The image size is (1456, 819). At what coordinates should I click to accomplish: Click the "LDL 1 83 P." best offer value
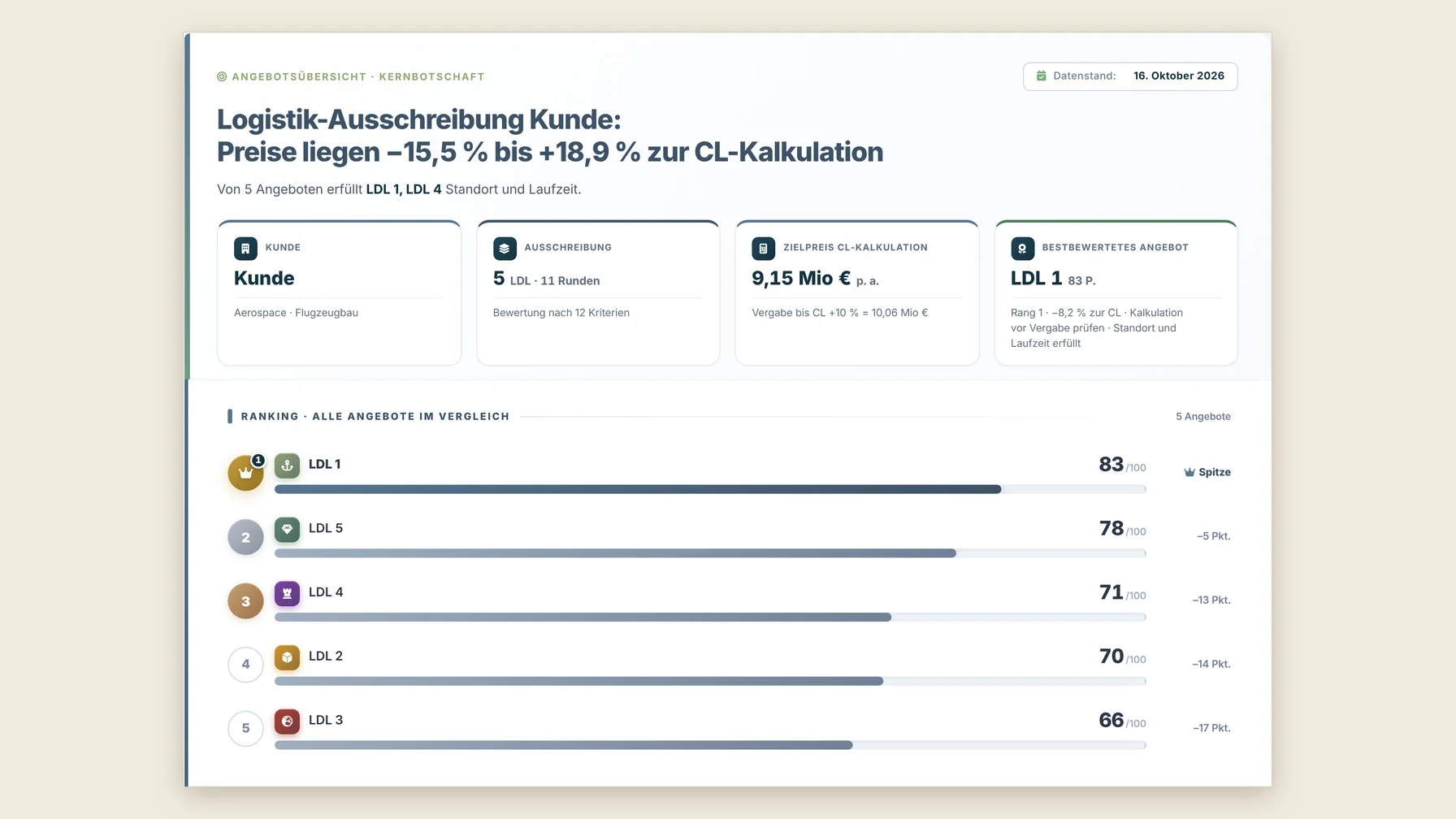coord(1053,279)
